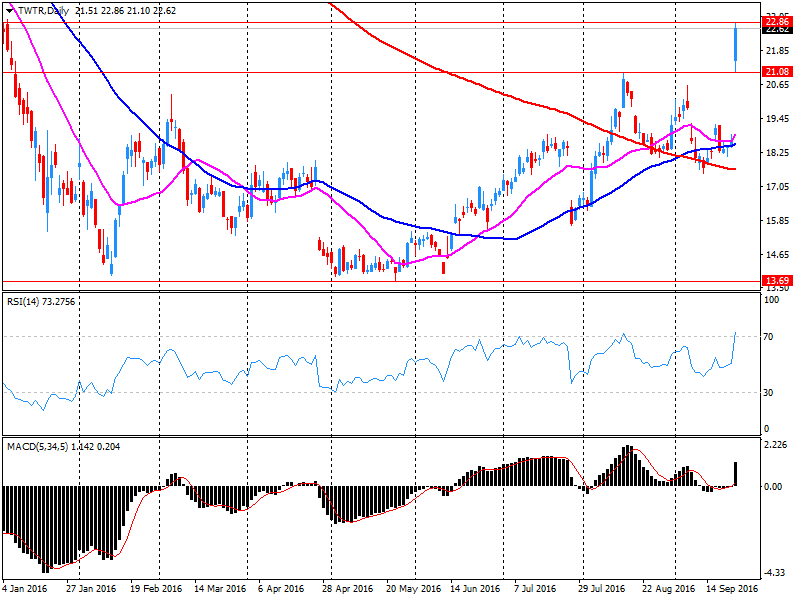Click the 21.85 price axis value

pos(778,51)
